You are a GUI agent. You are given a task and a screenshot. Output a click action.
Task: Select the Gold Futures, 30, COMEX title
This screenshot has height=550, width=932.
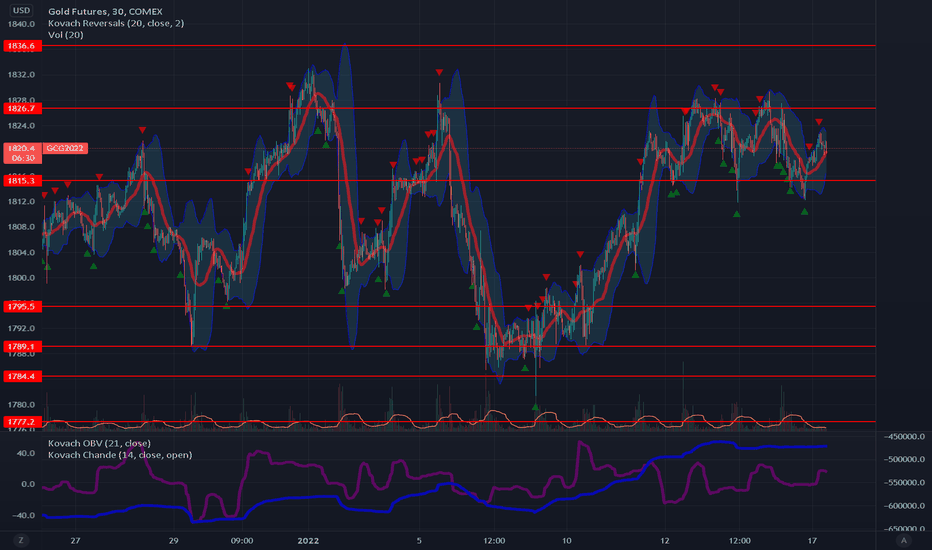105,11
